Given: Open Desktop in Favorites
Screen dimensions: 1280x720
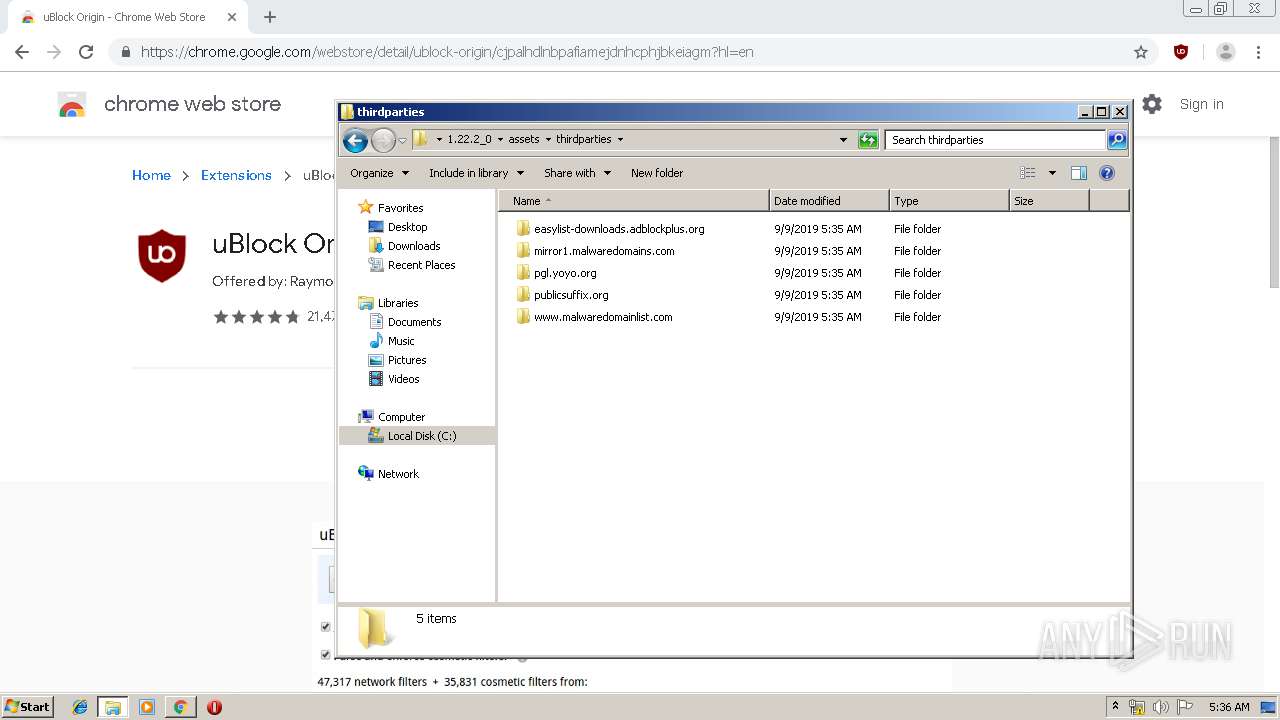Looking at the screenshot, I should [x=407, y=227].
